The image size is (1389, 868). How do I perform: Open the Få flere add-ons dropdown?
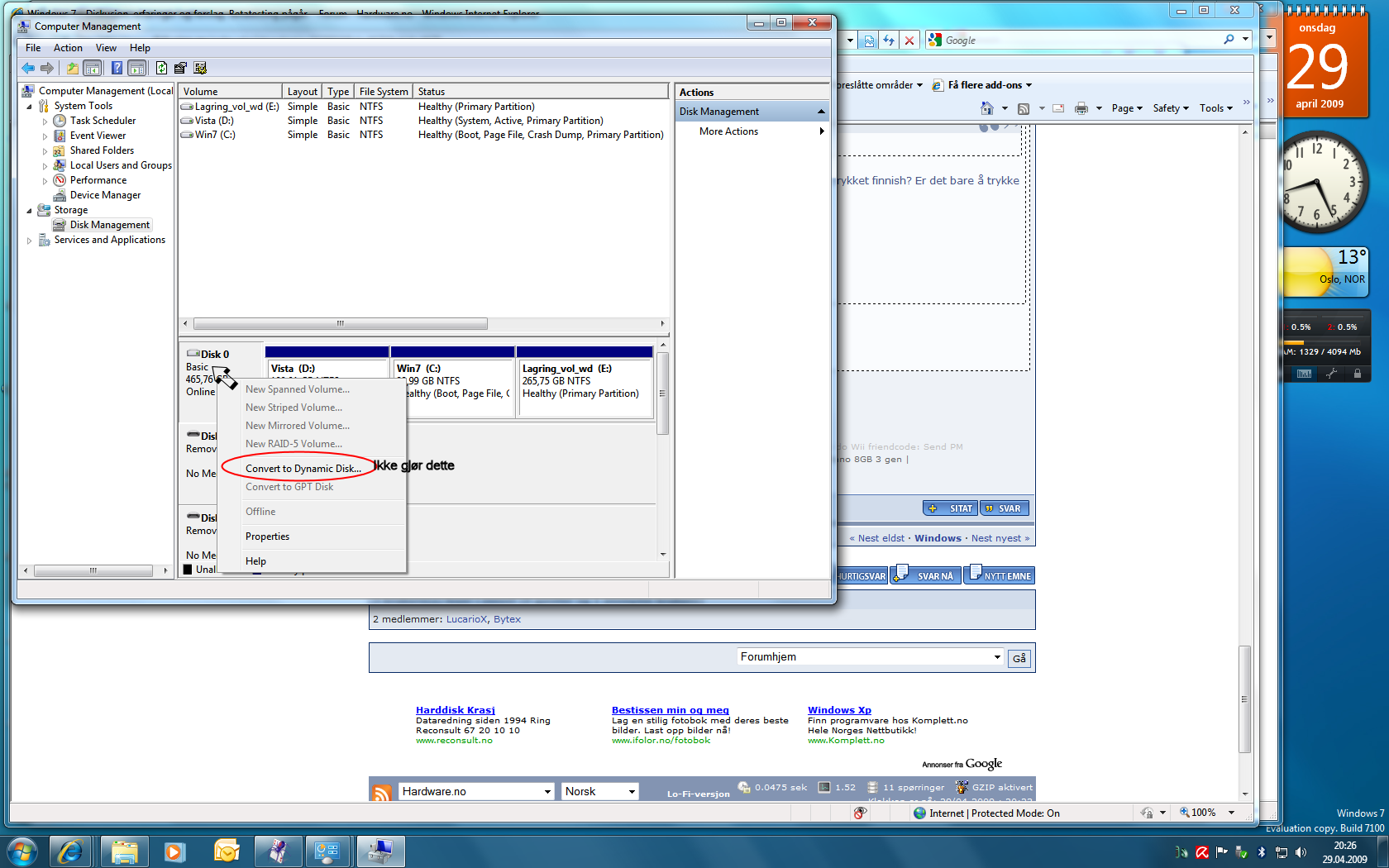pyautogui.click(x=982, y=85)
